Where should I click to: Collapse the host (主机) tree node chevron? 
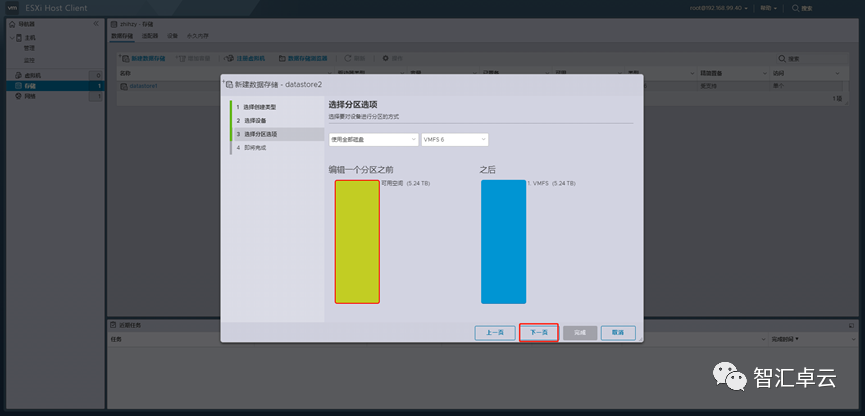pos(12,38)
